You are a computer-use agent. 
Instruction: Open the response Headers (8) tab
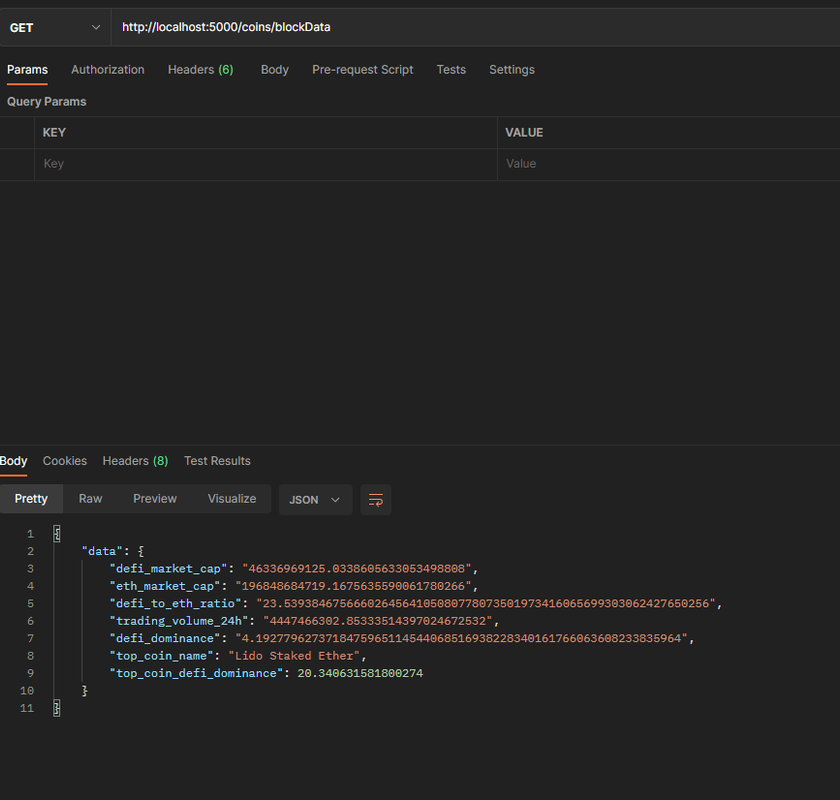click(135, 461)
